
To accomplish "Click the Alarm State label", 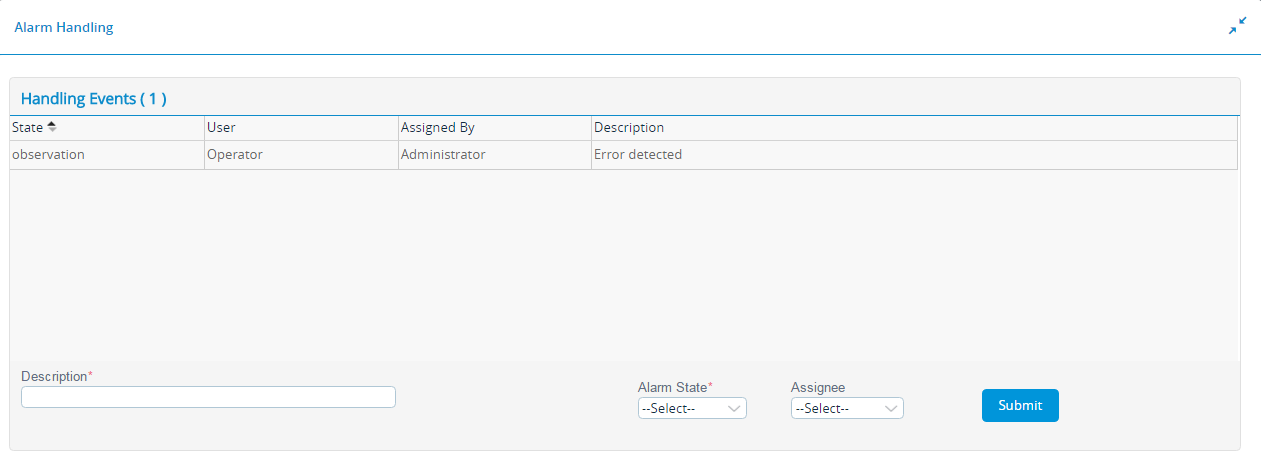I will [672, 387].
